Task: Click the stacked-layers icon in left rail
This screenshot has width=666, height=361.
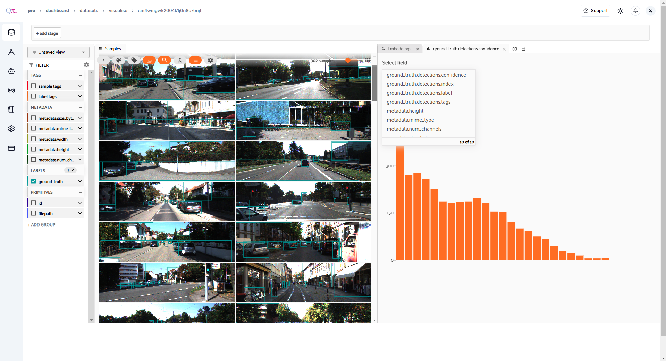Action: (x=11, y=129)
